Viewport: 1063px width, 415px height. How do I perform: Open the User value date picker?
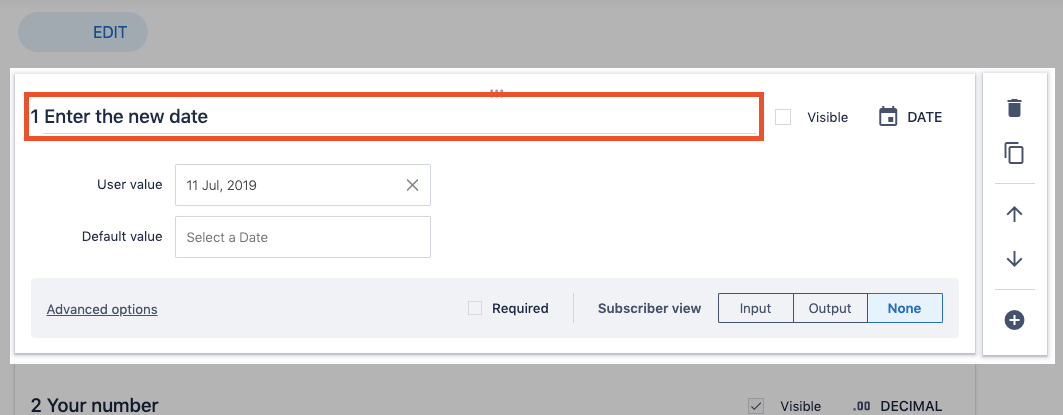[x=290, y=185]
